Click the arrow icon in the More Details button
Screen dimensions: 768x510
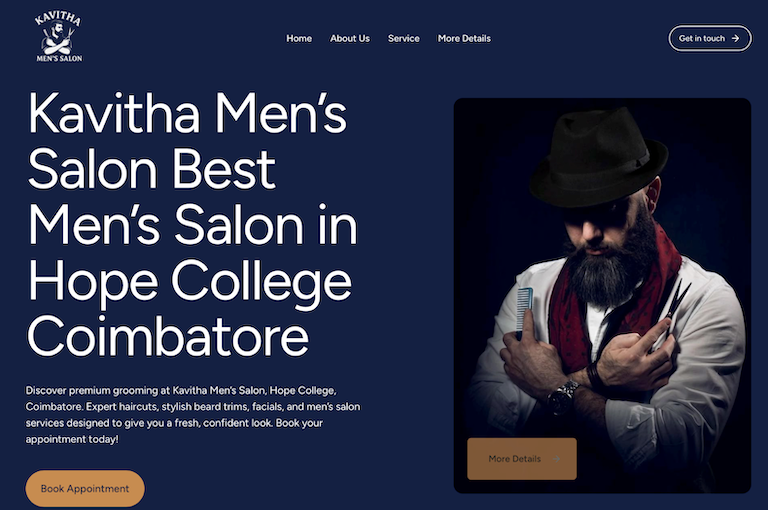click(556, 459)
